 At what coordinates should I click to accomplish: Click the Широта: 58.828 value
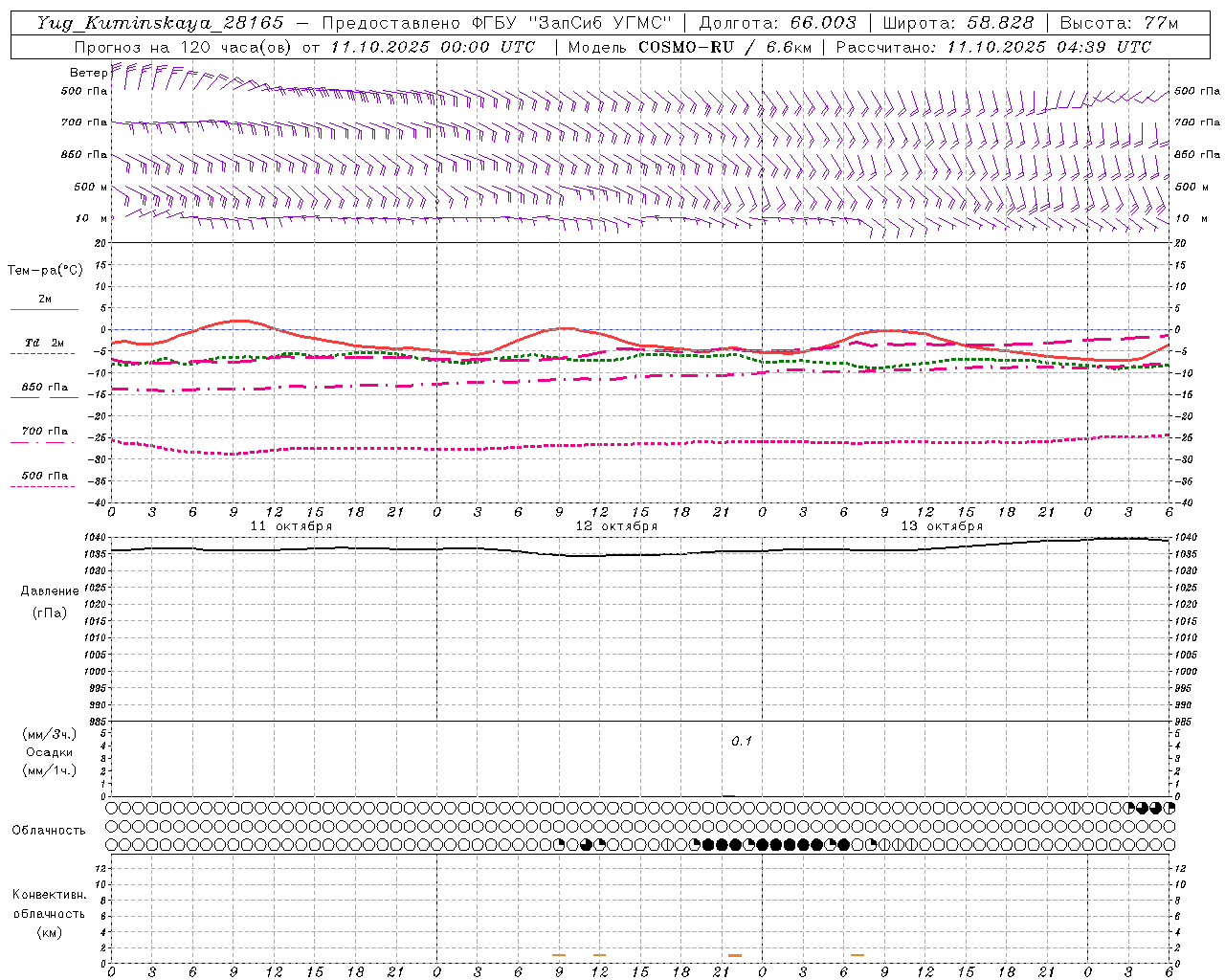958,23
